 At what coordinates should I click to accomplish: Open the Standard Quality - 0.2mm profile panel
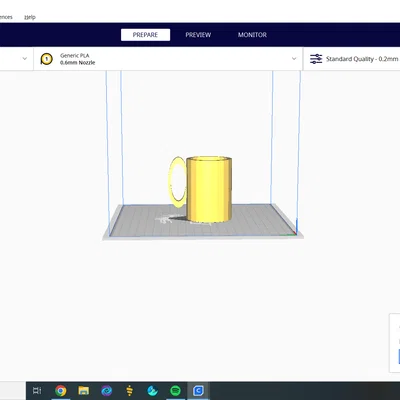[352, 59]
